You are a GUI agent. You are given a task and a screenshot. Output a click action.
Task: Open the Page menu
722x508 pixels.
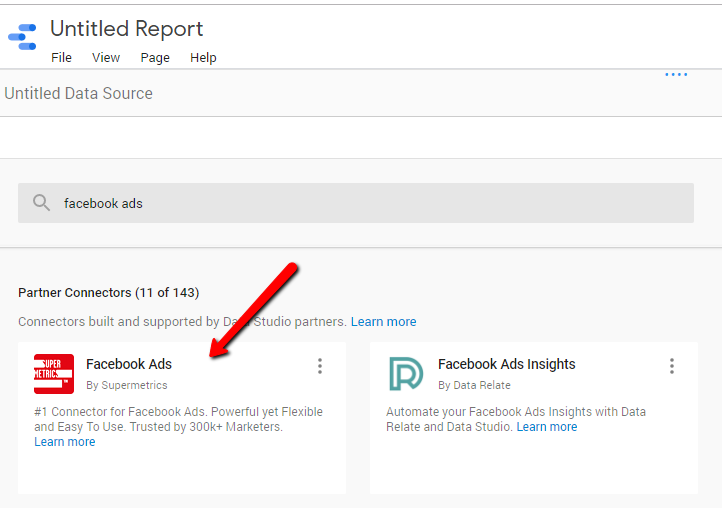click(155, 58)
